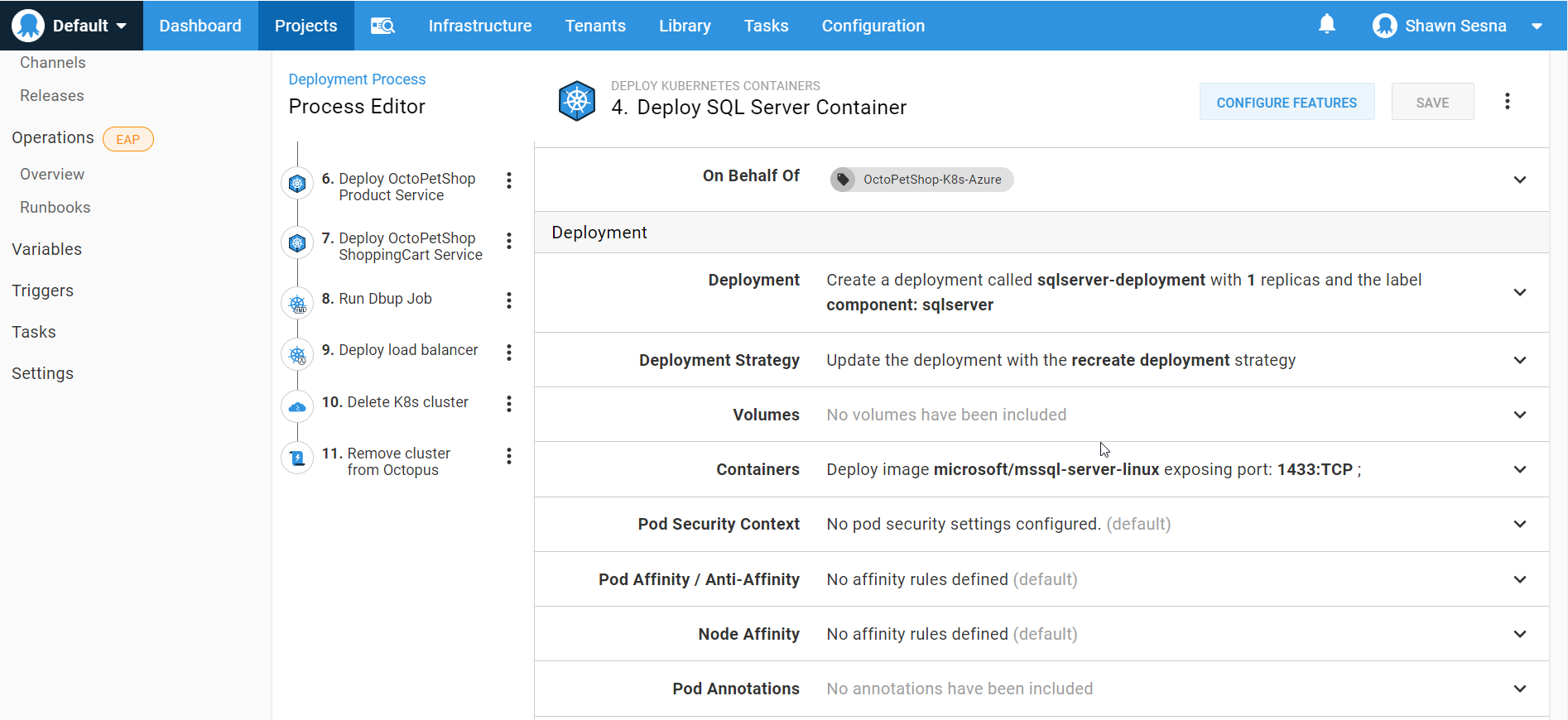
Task: Expand the Deployment Strategy section
Action: (1519, 360)
